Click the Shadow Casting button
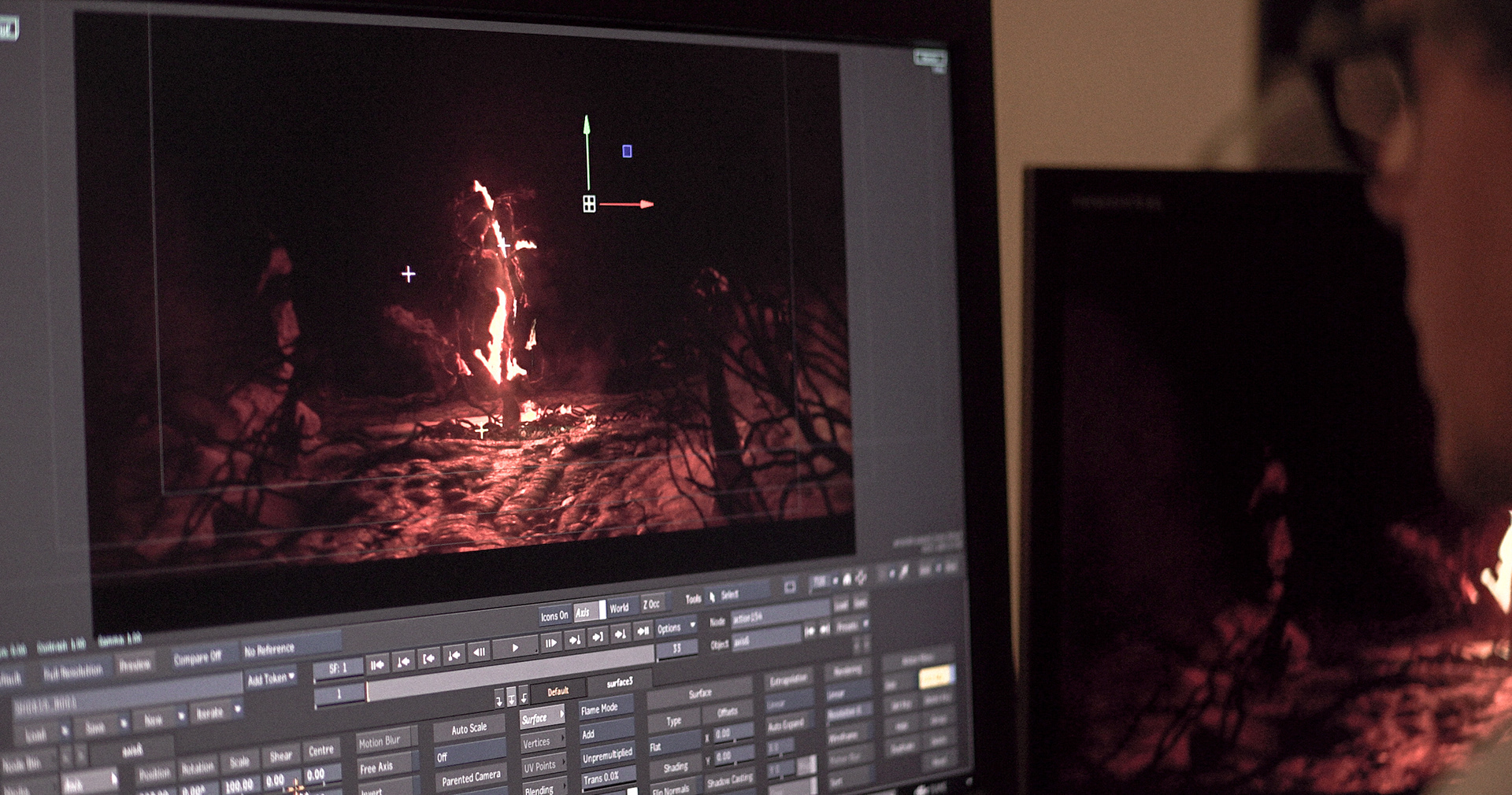Image resolution: width=1512 pixels, height=795 pixels. 730,781
